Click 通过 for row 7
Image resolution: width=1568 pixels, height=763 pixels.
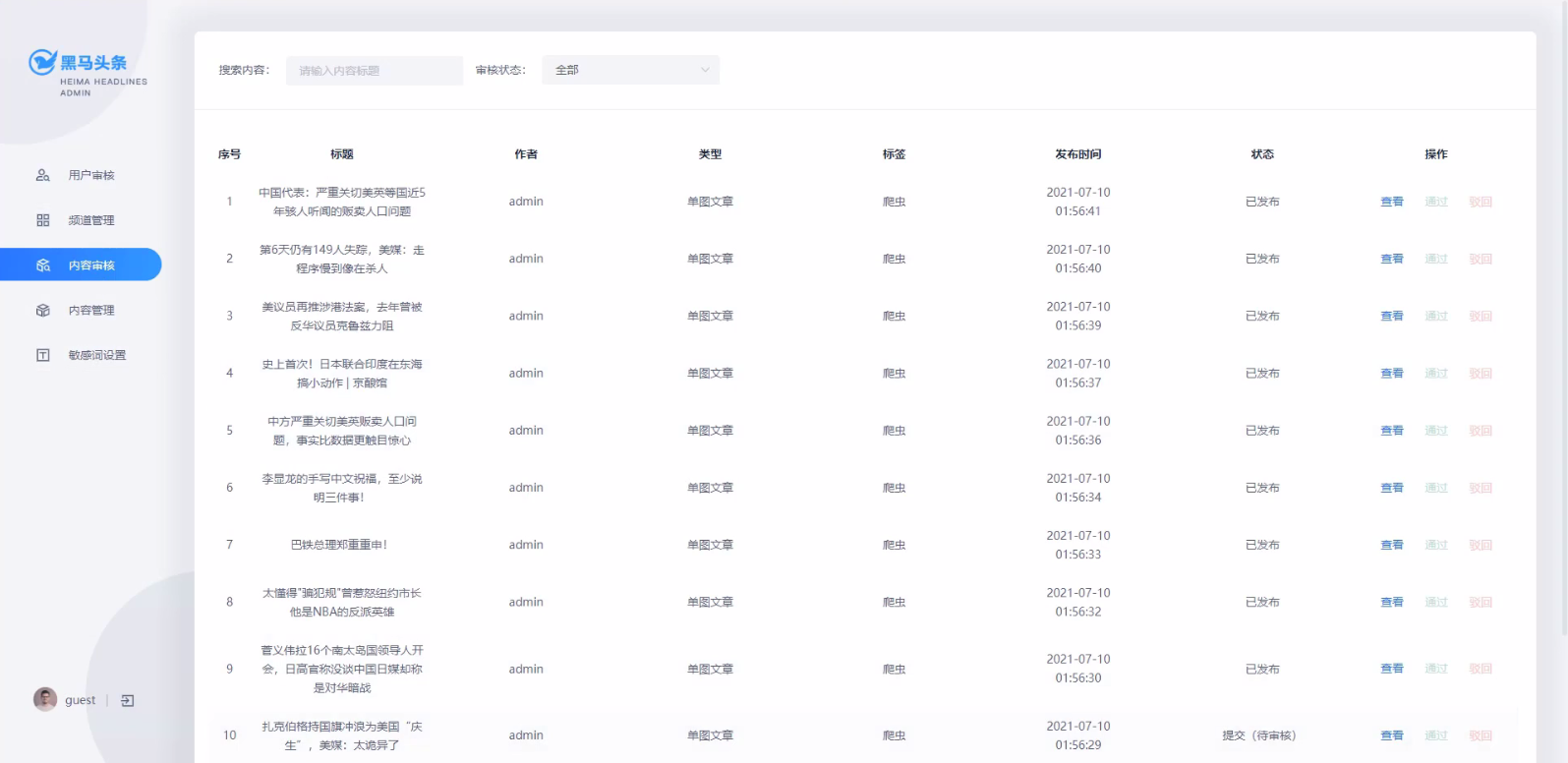tap(1436, 545)
